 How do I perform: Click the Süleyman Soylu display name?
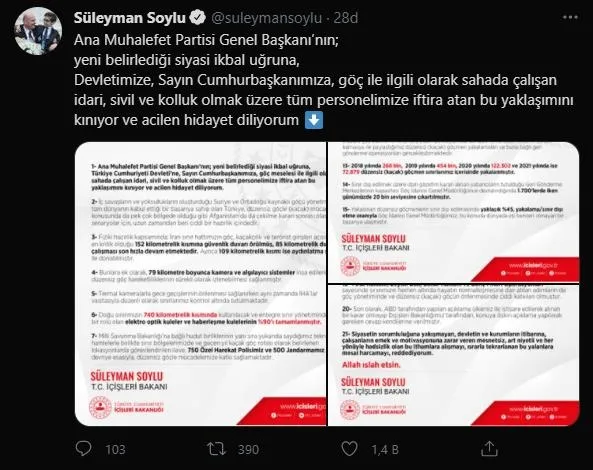click(129, 18)
